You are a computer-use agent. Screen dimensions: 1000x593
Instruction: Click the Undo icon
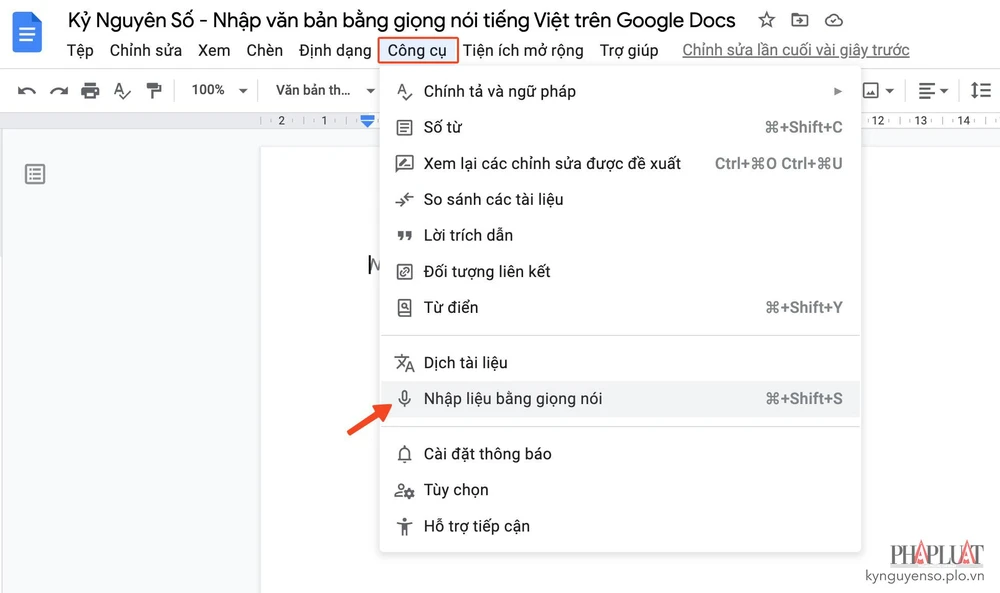(26, 89)
